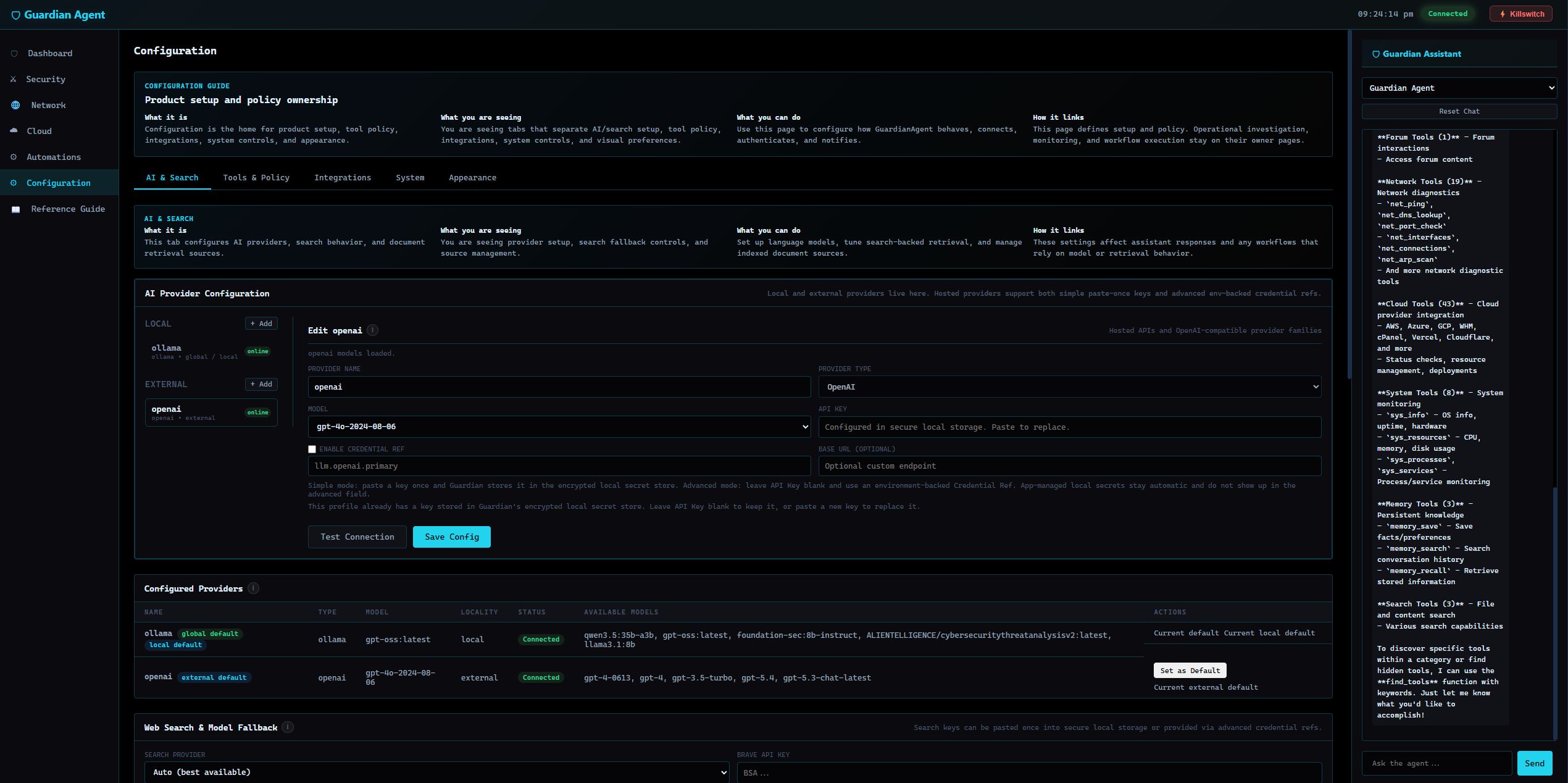Screen dimensions: 1568x783
Task: Click the info icon next to Edit openai
Action: pyautogui.click(x=373, y=330)
